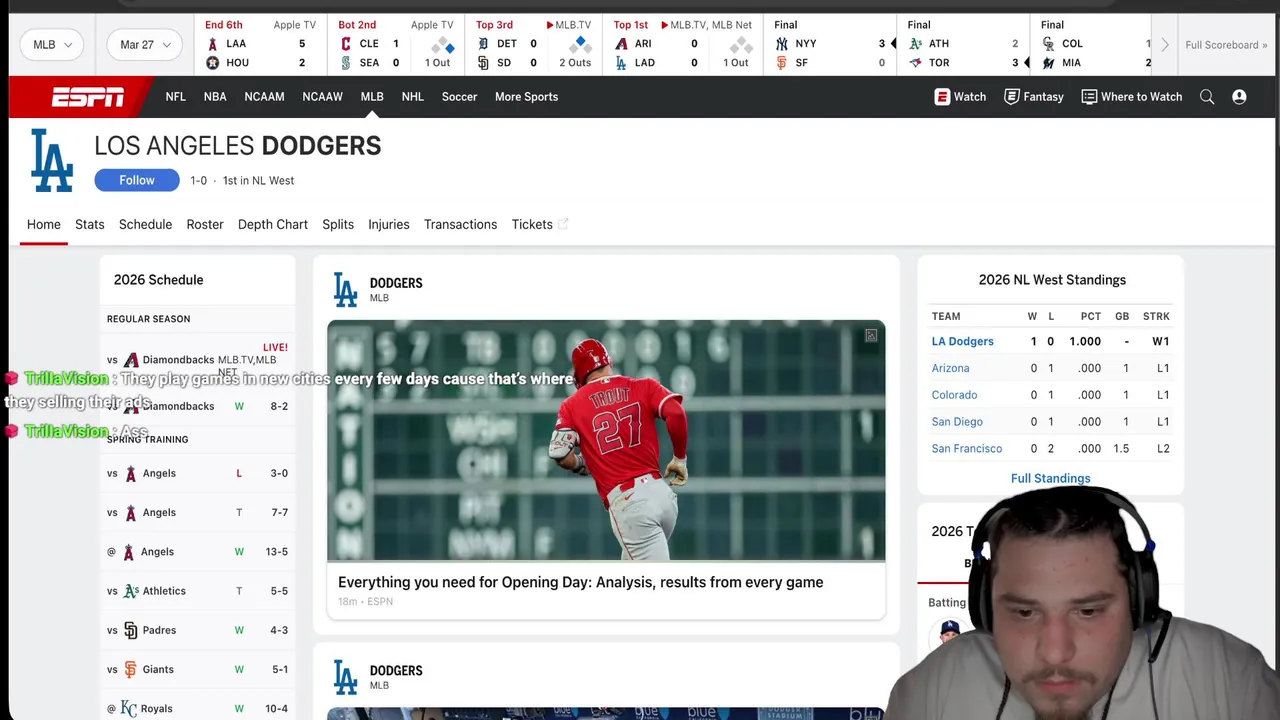Click the live Diamondbacks game row
1280x720 pixels.
(198, 360)
